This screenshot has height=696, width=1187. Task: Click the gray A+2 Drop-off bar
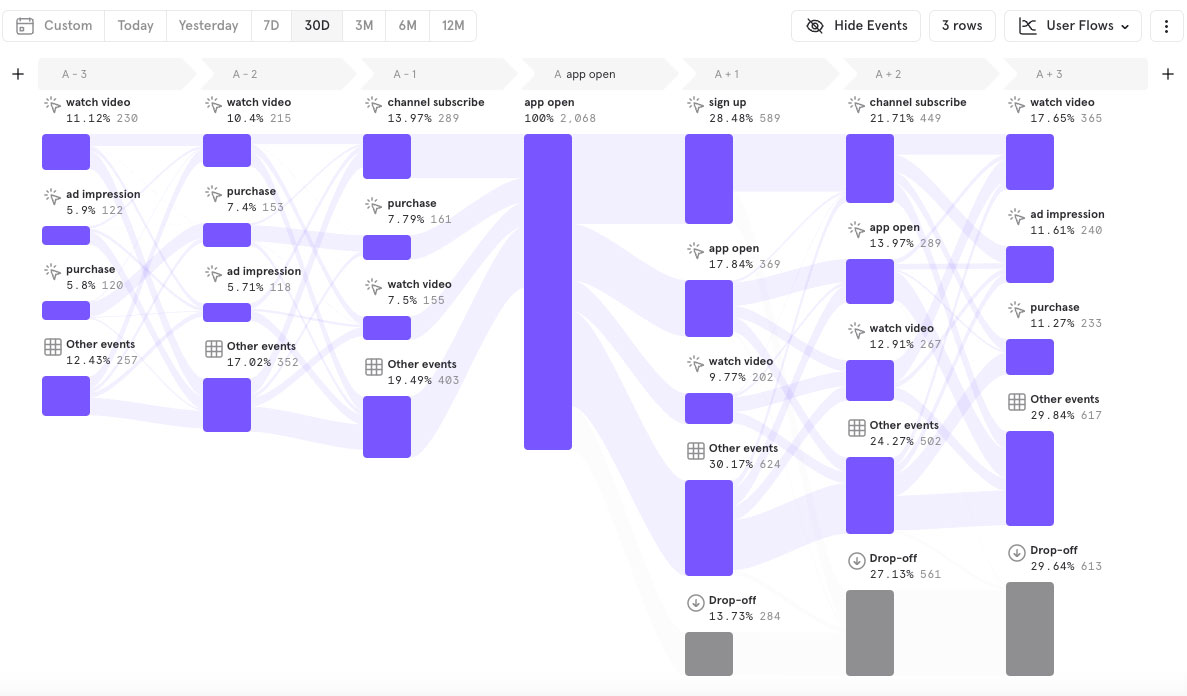(869, 632)
